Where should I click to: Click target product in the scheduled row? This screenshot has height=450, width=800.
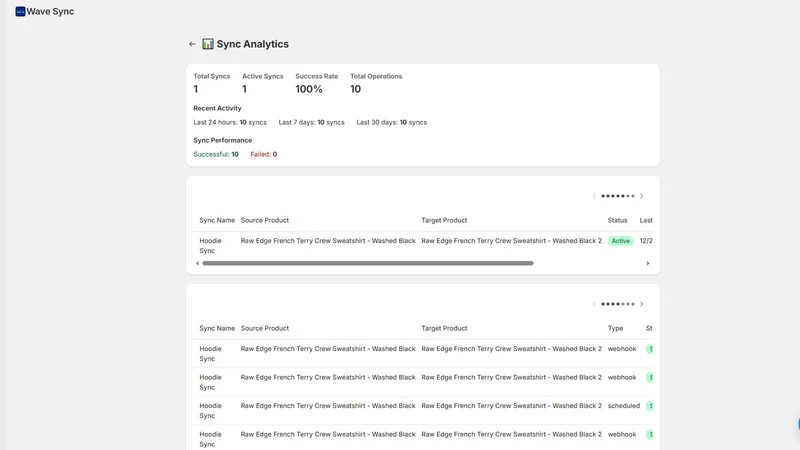(x=512, y=406)
